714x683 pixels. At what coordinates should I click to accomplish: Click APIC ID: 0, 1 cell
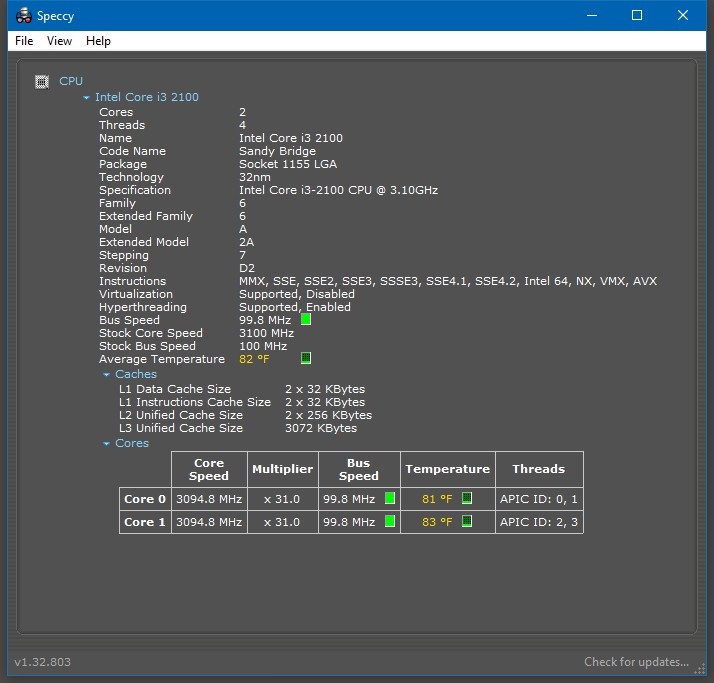pyautogui.click(x=539, y=499)
